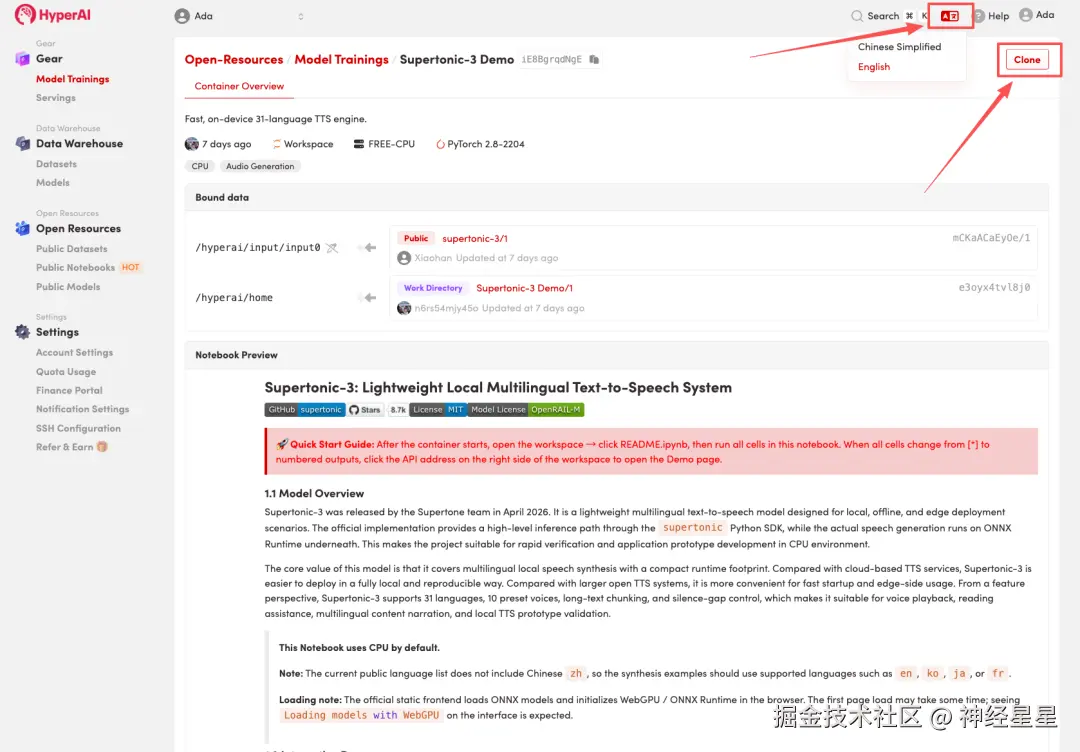The width and height of the screenshot is (1080, 752).
Task: Open Datasets in sidebar
Action: tap(56, 164)
